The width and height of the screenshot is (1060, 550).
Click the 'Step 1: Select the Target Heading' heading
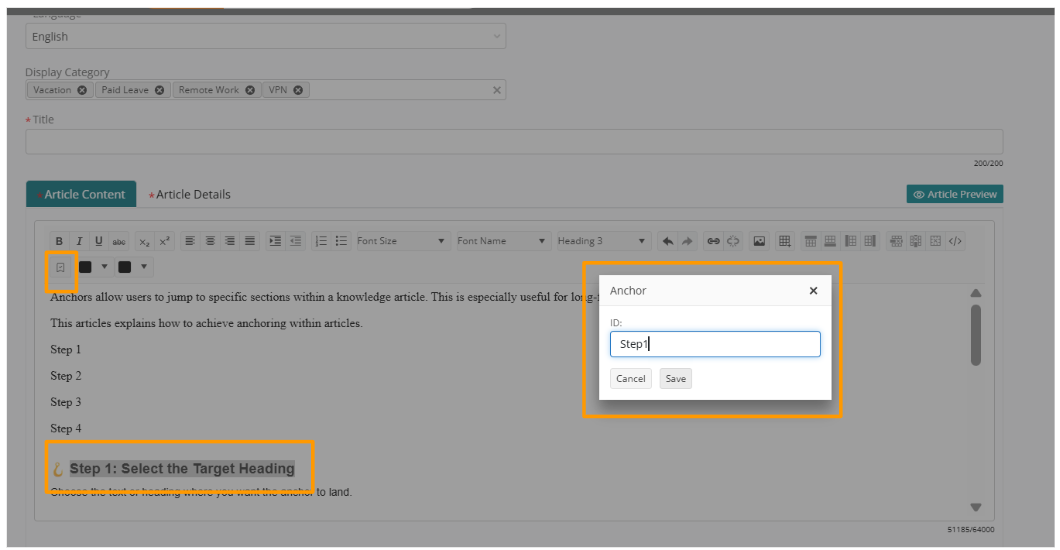(x=182, y=468)
